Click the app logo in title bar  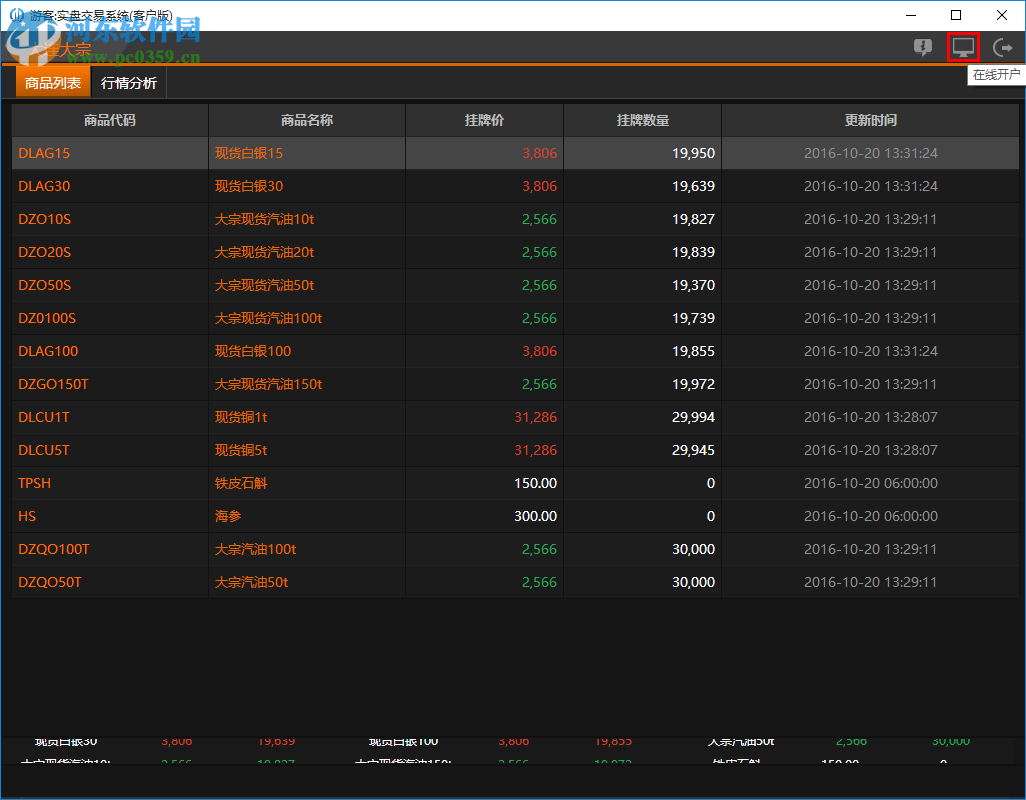[x=16, y=16]
